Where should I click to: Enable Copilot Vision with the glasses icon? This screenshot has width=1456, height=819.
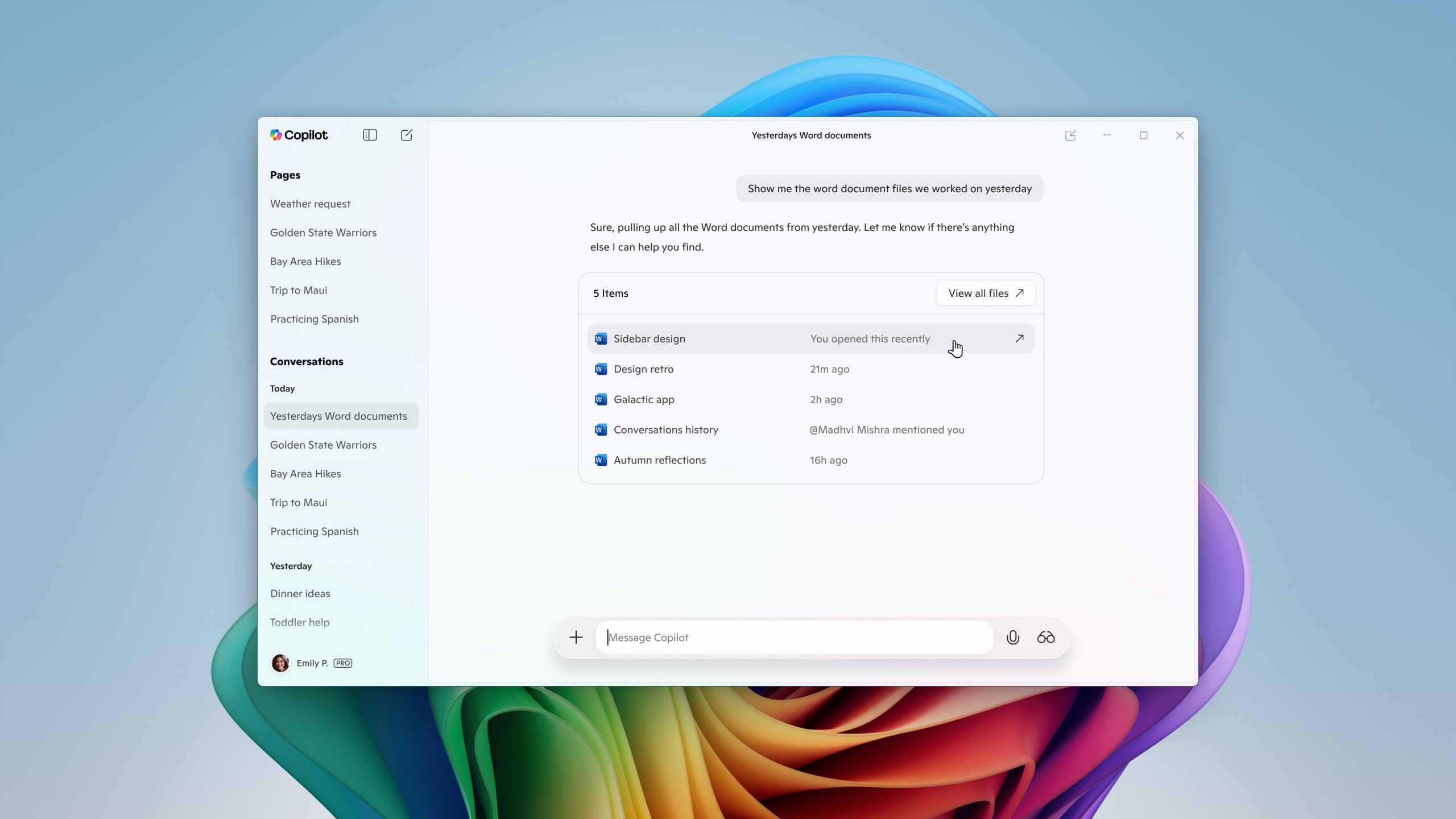pyautogui.click(x=1045, y=637)
